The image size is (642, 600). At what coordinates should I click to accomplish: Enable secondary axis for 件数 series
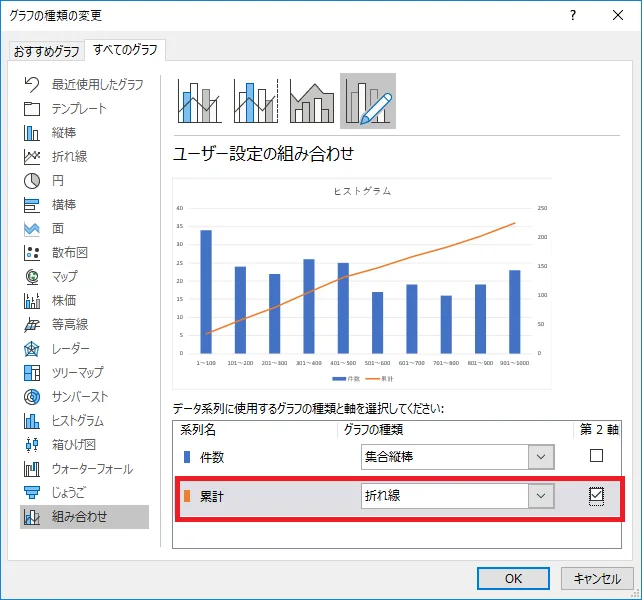(x=597, y=456)
